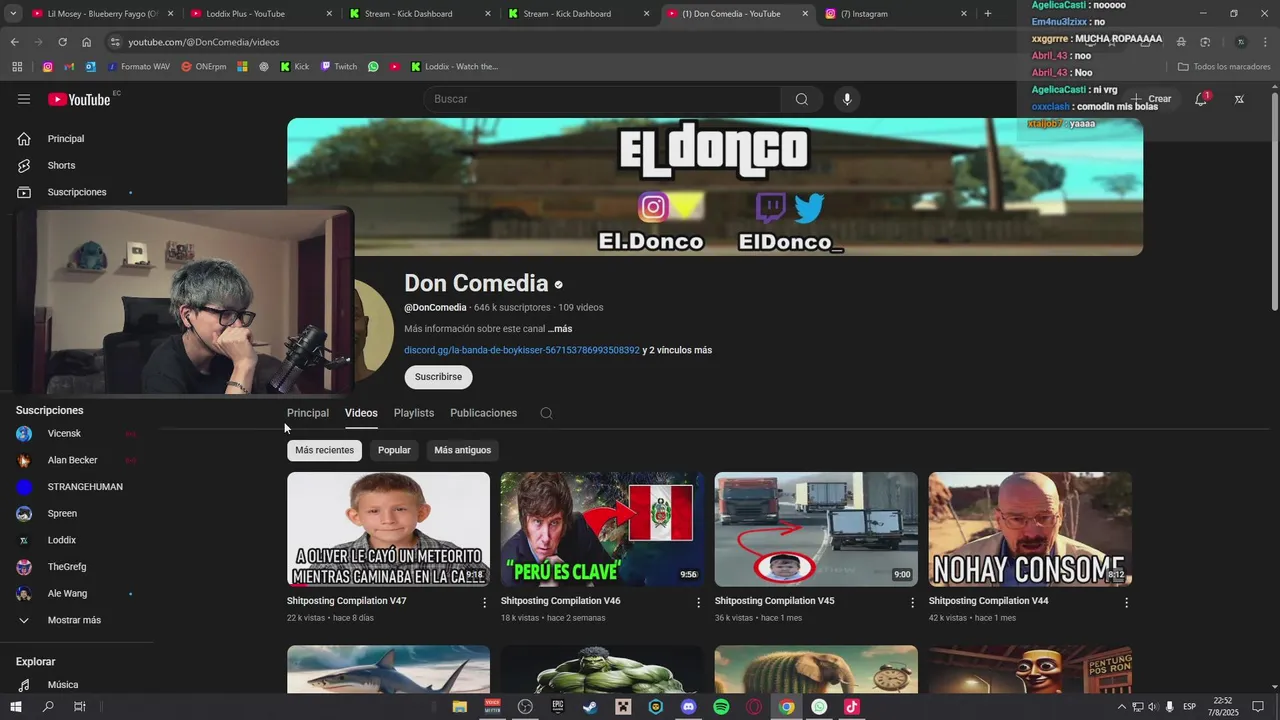The width and height of the screenshot is (1280, 720).
Task: Select the Más recientes filter chip
Action: click(x=324, y=450)
